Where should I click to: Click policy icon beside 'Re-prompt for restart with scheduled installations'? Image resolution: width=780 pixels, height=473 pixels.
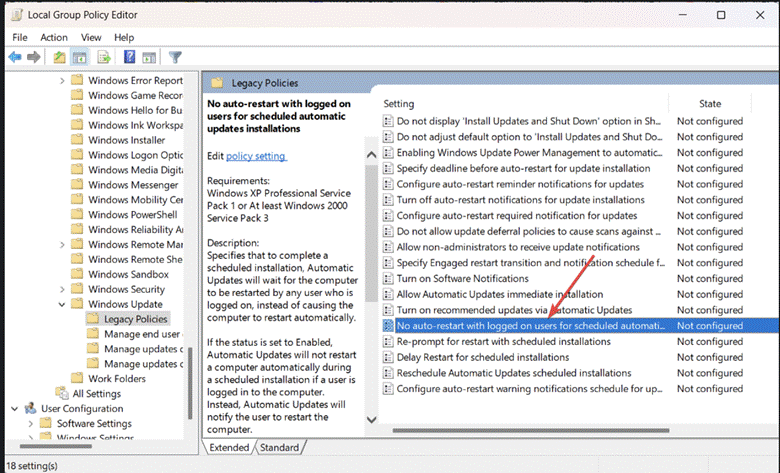[x=388, y=341]
